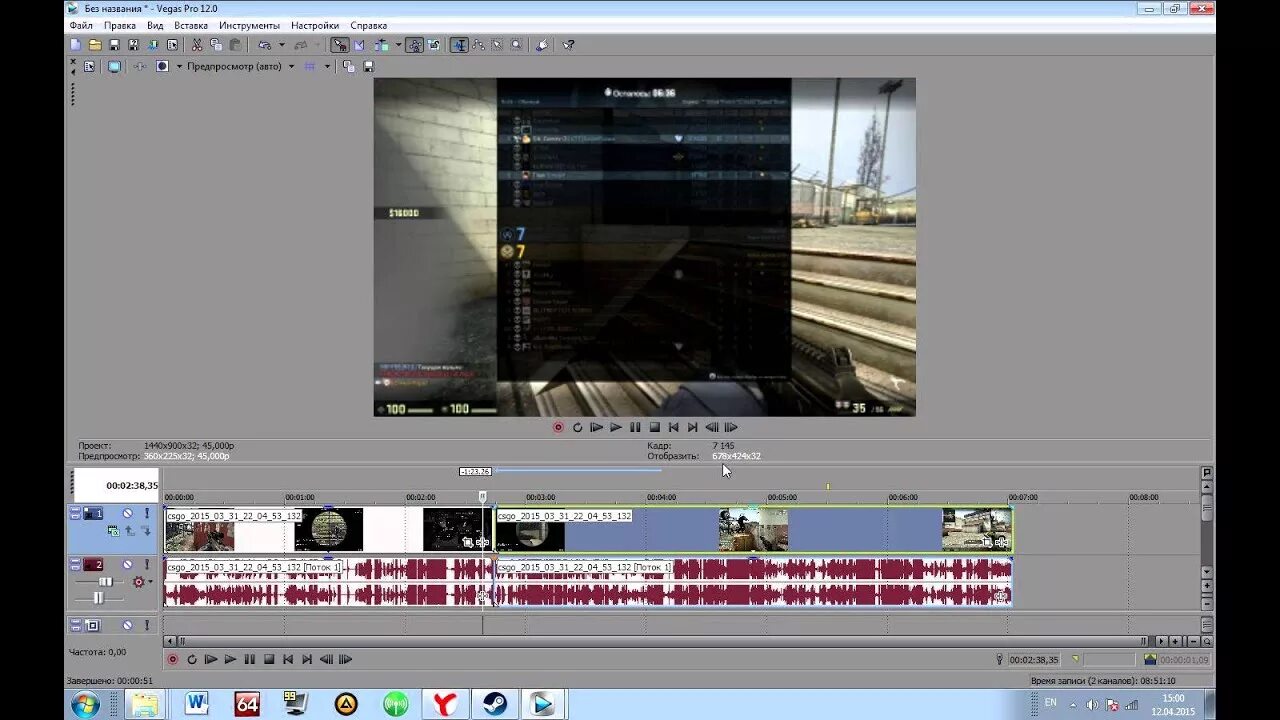
Task: Open Steam from the Windows taskbar
Action: tap(494, 703)
